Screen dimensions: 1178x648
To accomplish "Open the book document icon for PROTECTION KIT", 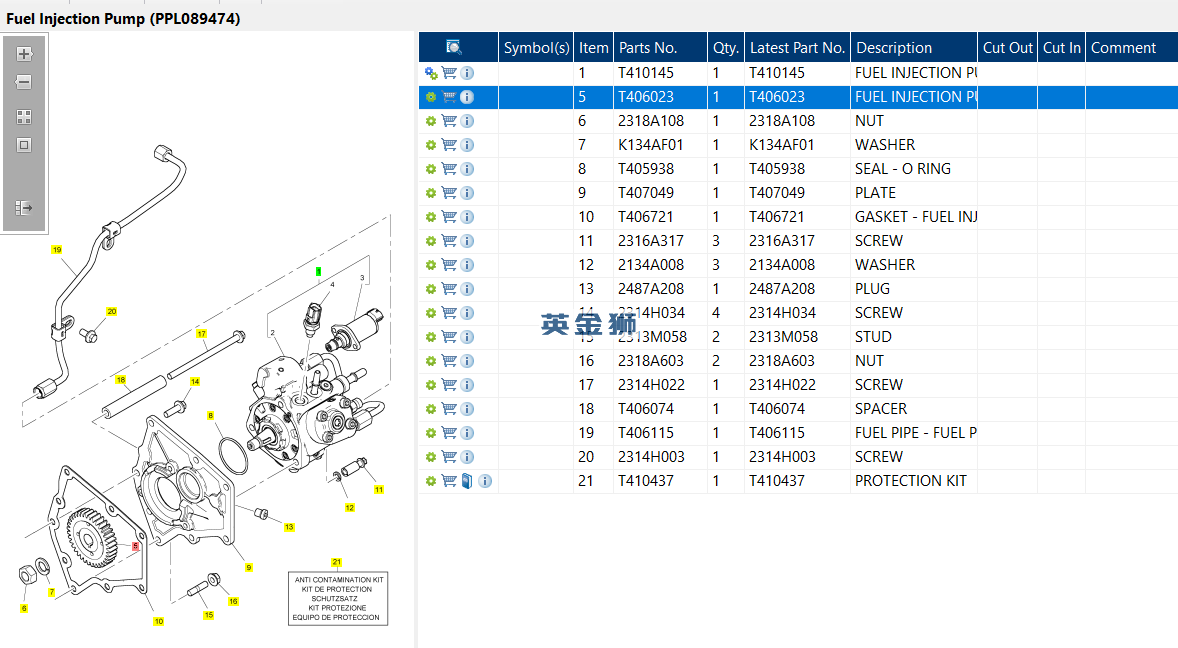I will [467, 481].
